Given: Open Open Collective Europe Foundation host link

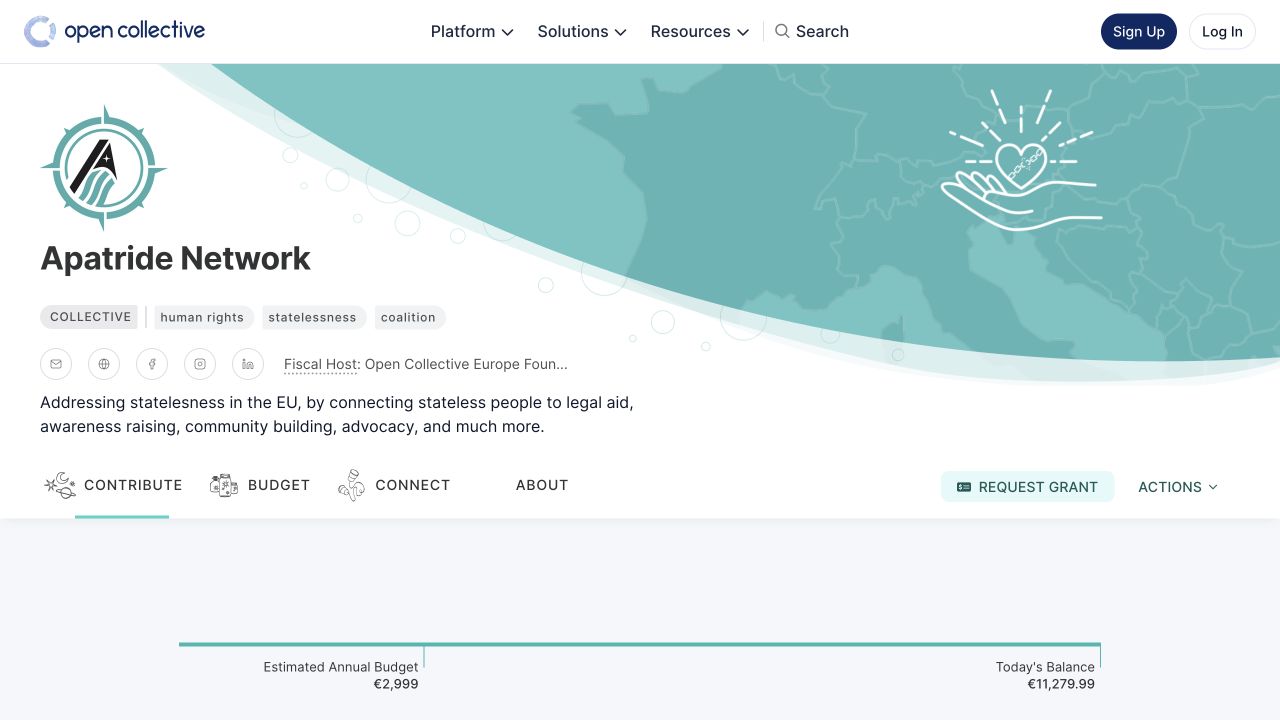Looking at the screenshot, I should pos(466,364).
